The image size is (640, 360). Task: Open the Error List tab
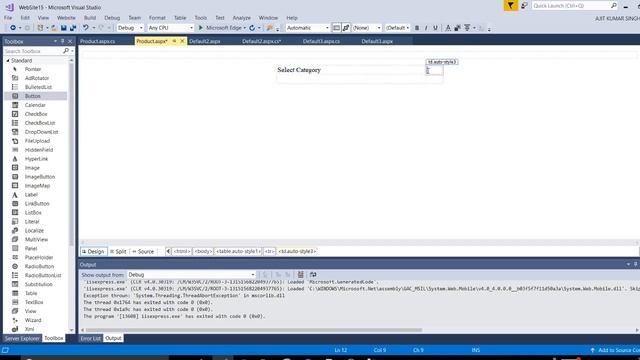(90, 338)
